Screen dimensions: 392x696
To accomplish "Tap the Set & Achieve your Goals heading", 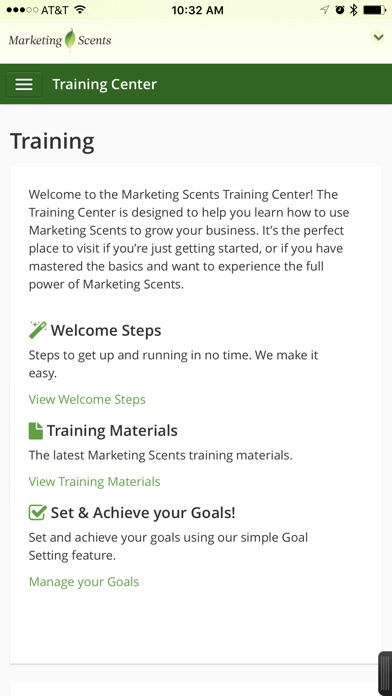I will tap(143, 513).
